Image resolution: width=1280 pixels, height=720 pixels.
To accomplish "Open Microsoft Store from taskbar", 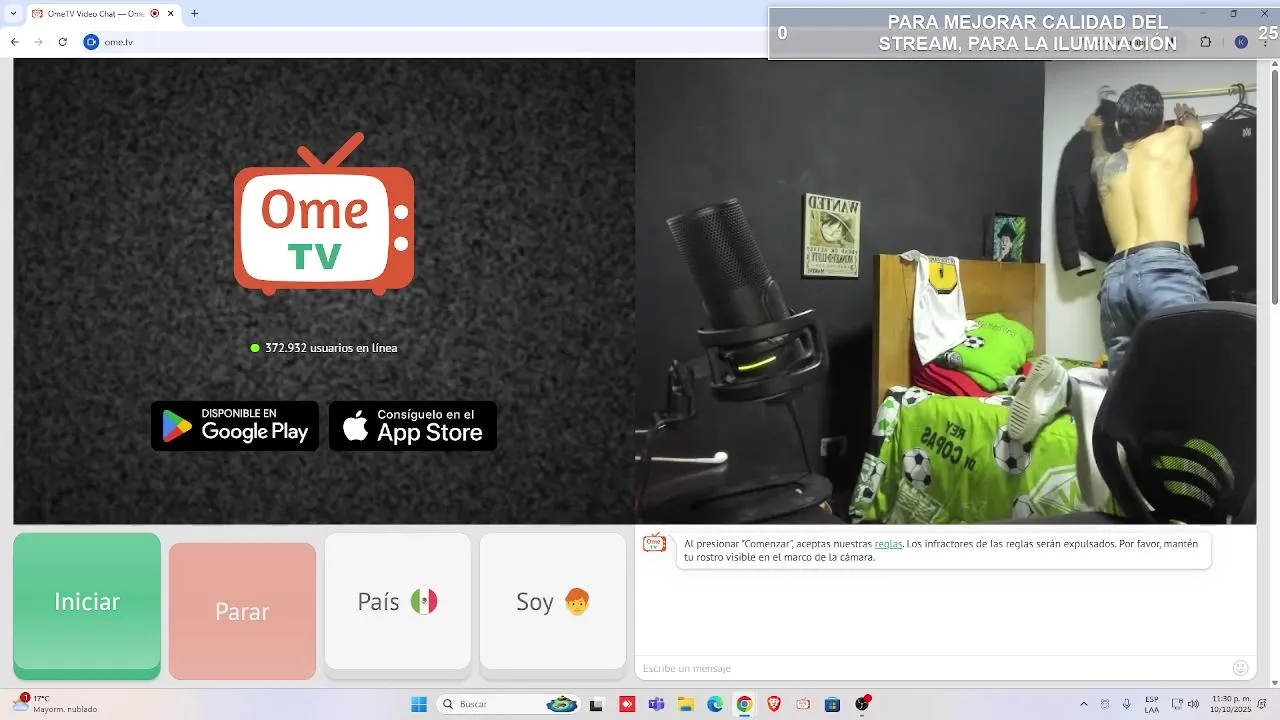I will coord(832,704).
